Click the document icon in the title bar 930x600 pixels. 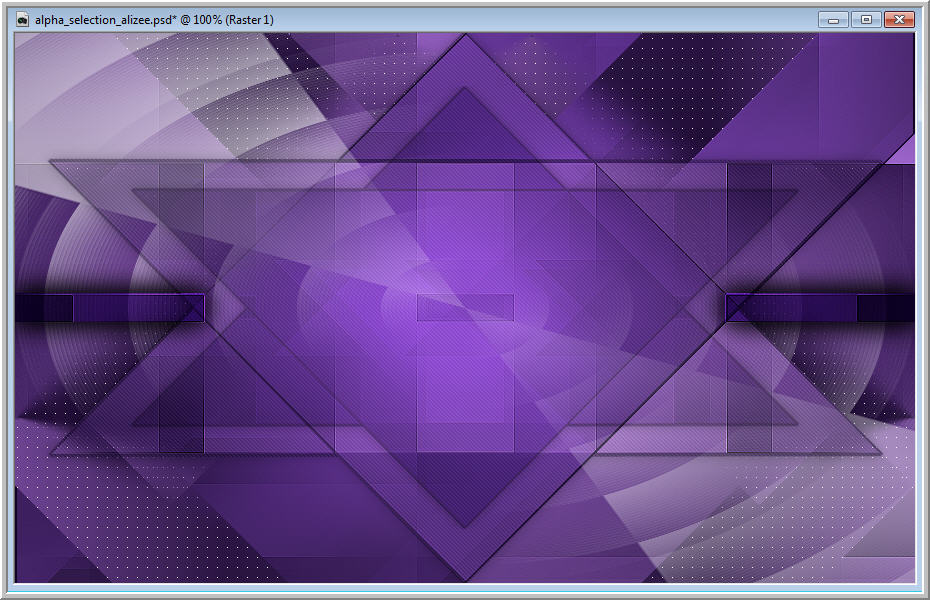point(23,20)
